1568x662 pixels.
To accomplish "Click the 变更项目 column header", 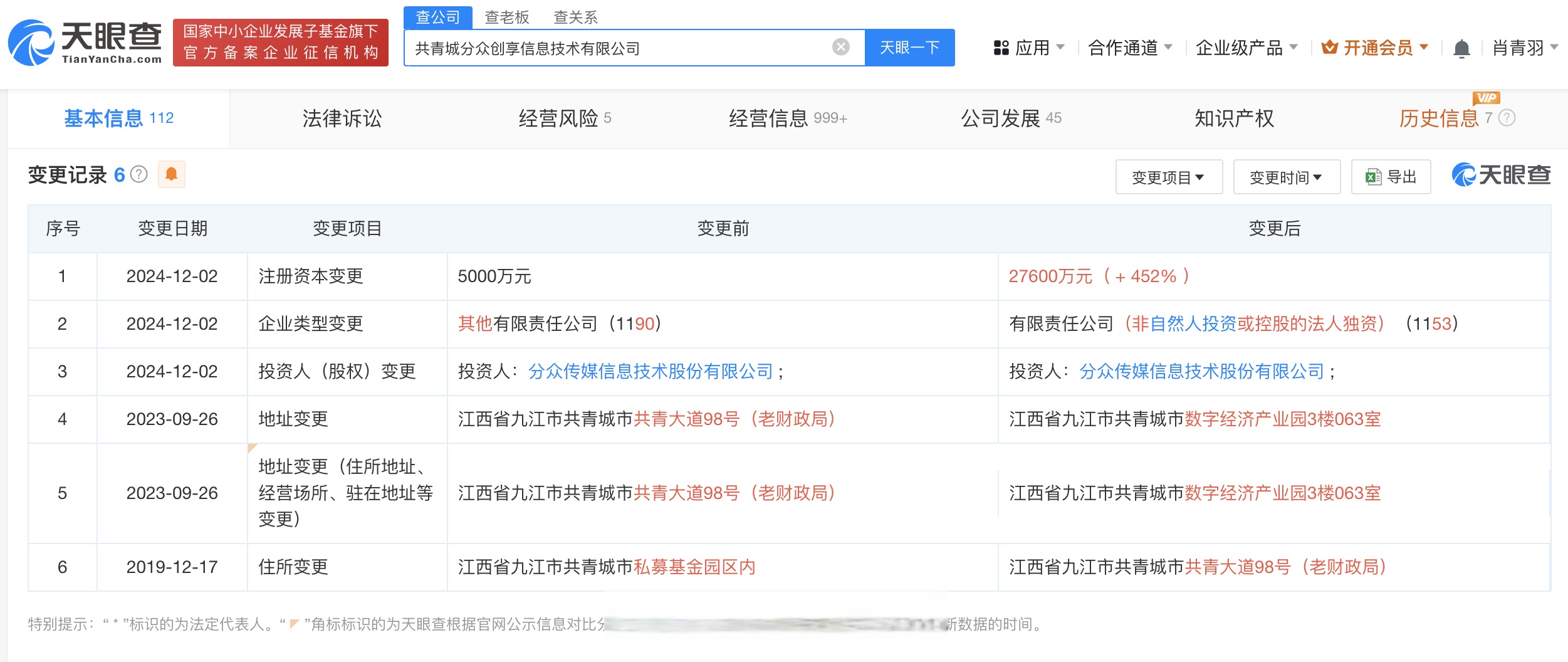I will (347, 228).
